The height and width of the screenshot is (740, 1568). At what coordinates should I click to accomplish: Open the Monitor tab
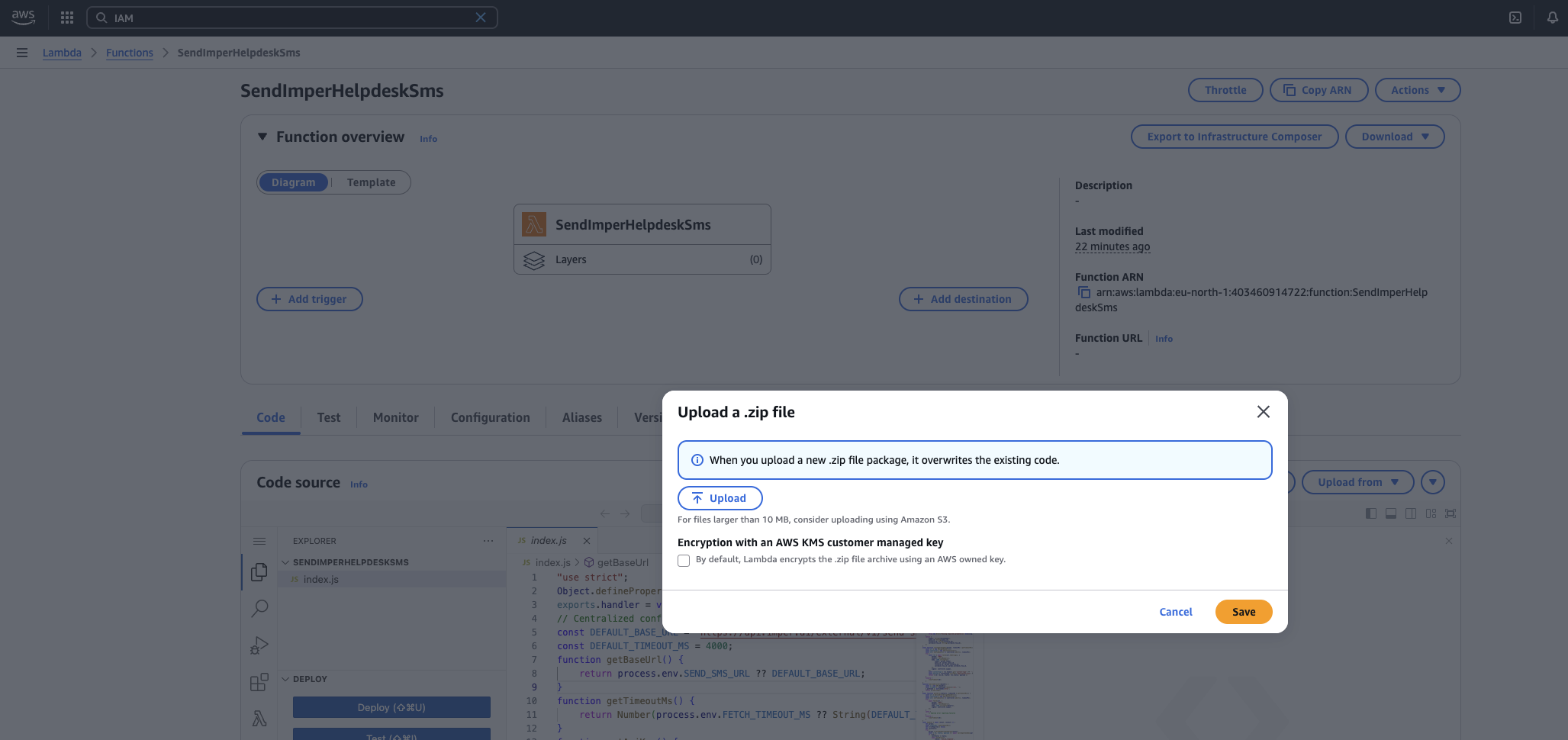[x=396, y=417]
